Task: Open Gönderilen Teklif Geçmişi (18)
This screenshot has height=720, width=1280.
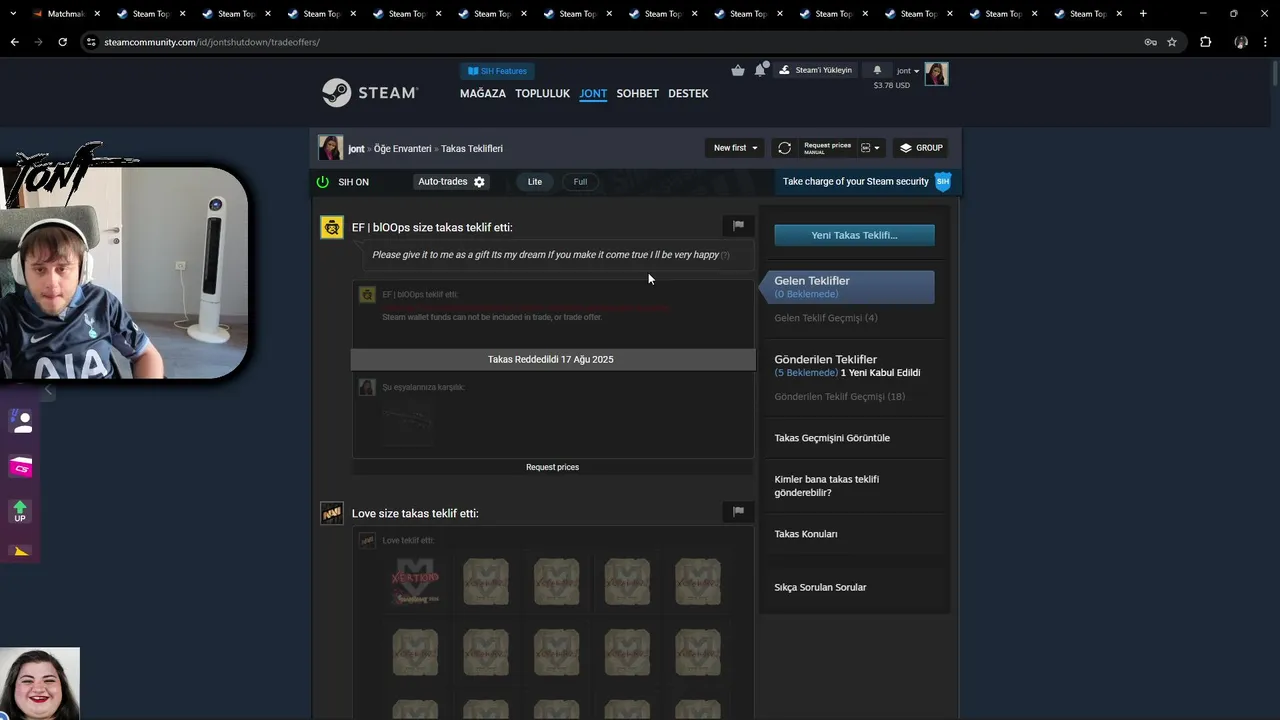Action: [x=840, y=397]
